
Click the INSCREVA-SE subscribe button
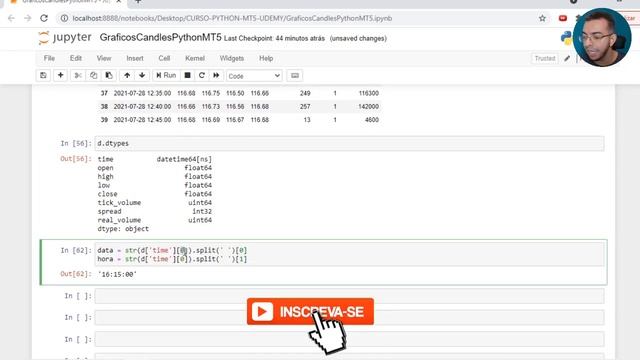[310, 311]
